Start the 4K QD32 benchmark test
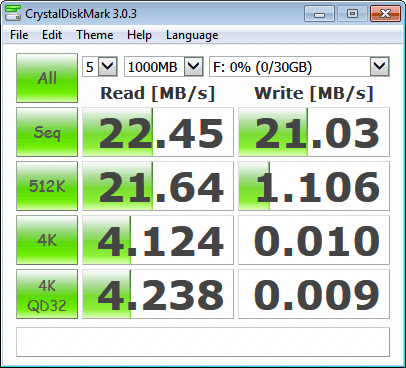 [47, 294]
